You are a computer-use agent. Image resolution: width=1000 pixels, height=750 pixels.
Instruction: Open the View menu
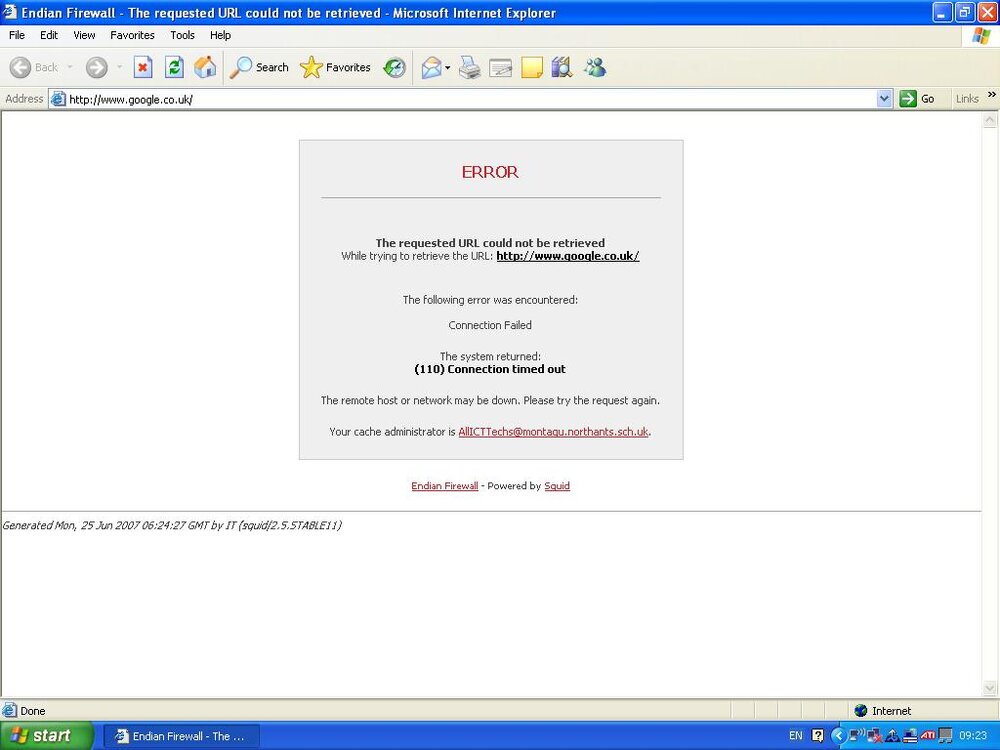point(84,35)
